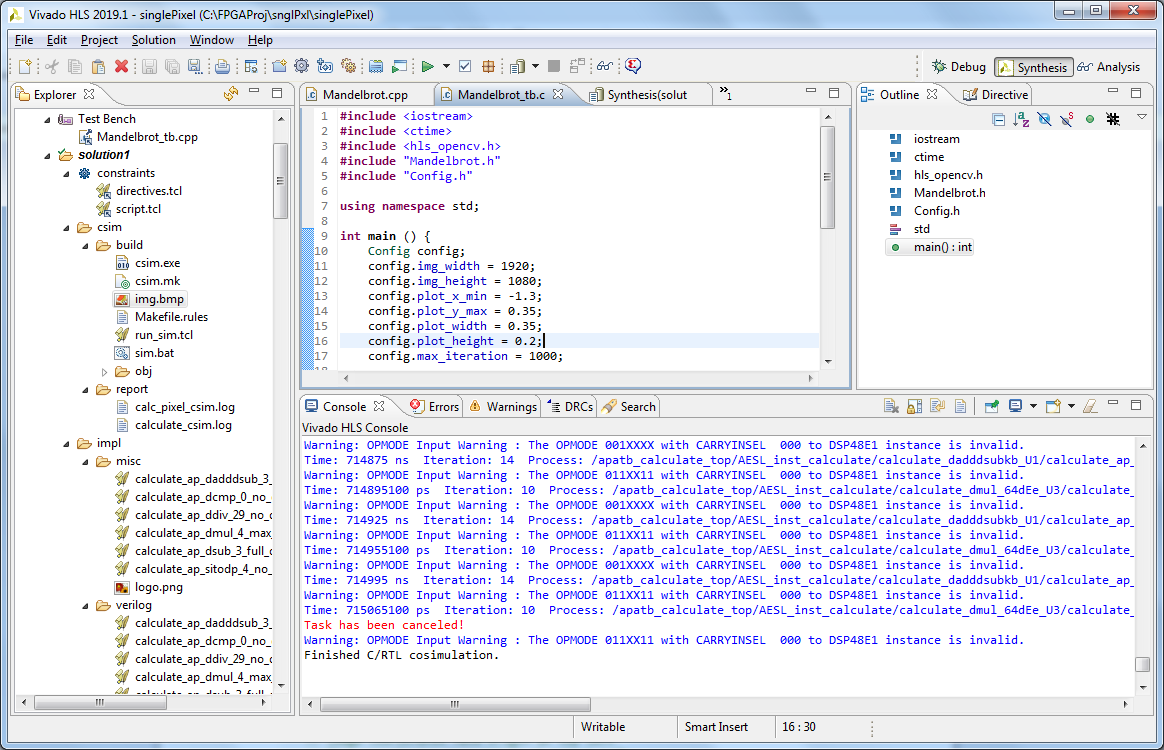The height and width of the screenshot is (750, 1164).
Task: Click the Collapse All icon in Outline
Action: pos(998,119)
